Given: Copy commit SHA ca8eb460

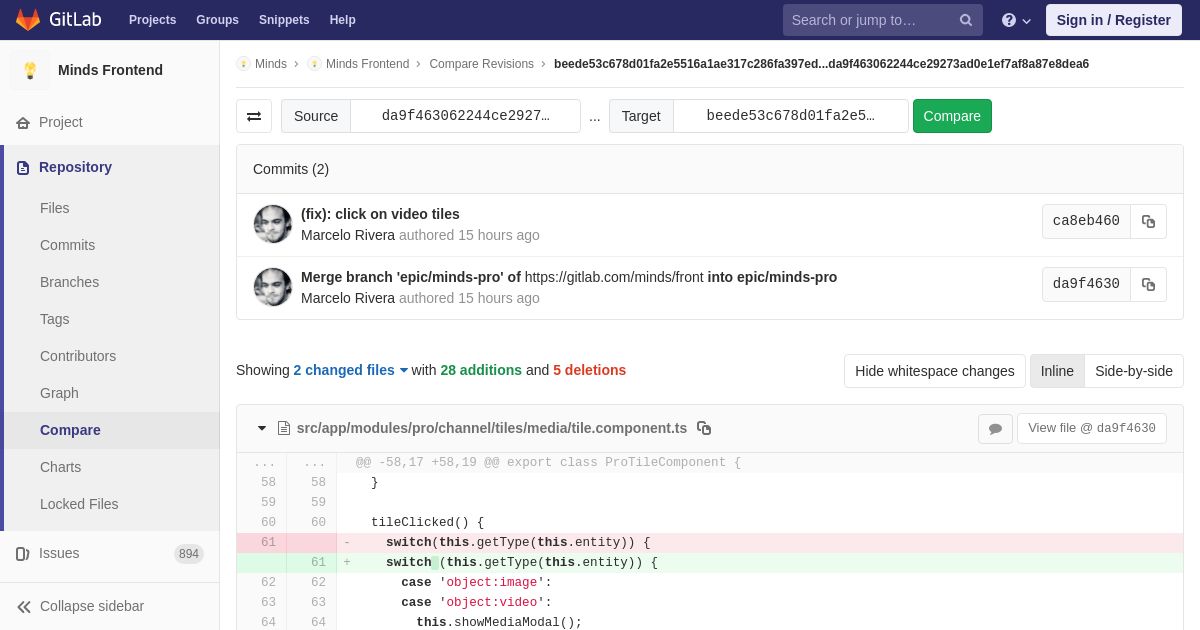Looking at the screenshot, I should click(x=1148, y=222).
